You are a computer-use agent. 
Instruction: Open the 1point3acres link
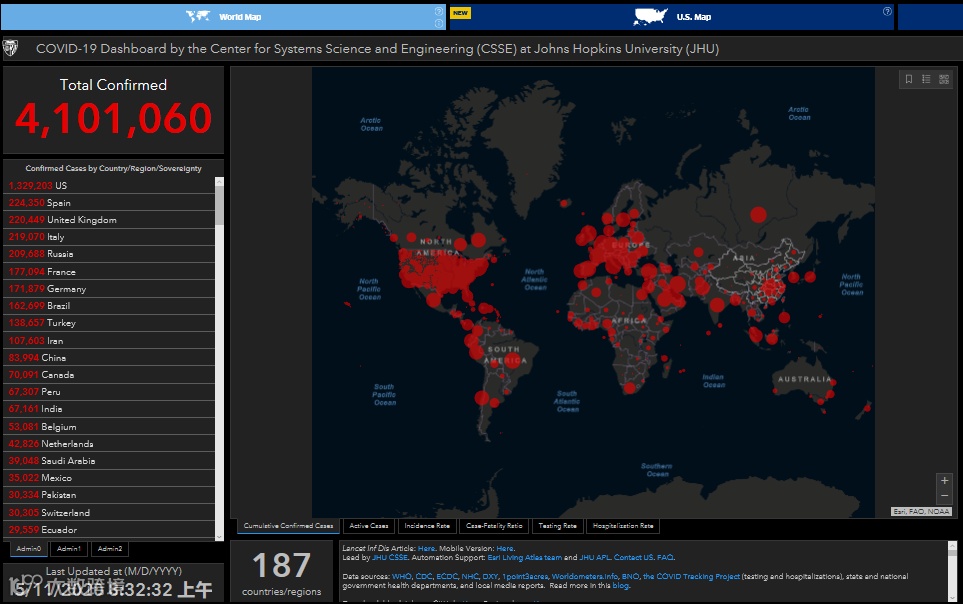[524, 576]
